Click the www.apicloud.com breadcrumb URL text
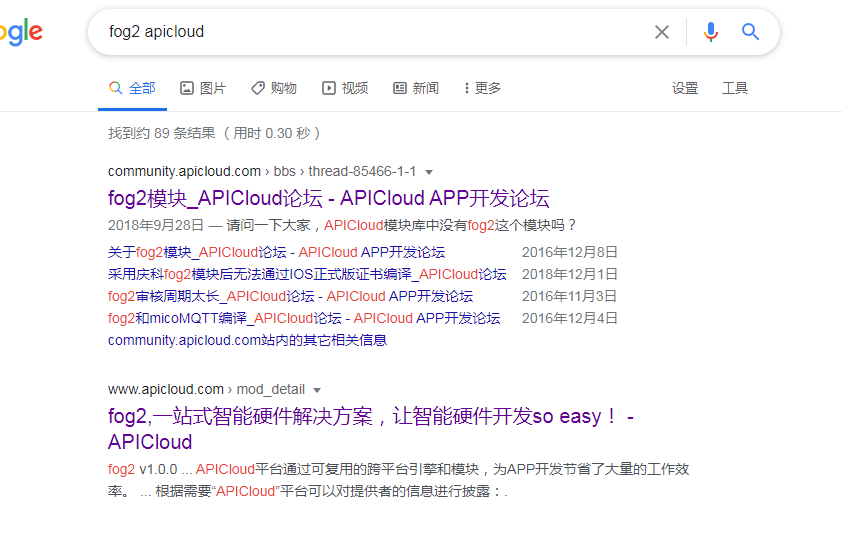 pos(165,389)
